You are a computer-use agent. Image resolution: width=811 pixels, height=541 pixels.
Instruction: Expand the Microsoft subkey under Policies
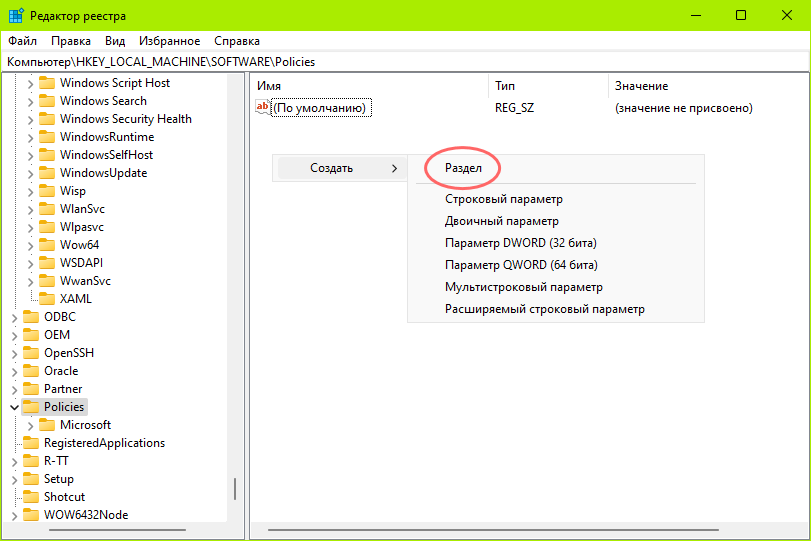(30, 425)
